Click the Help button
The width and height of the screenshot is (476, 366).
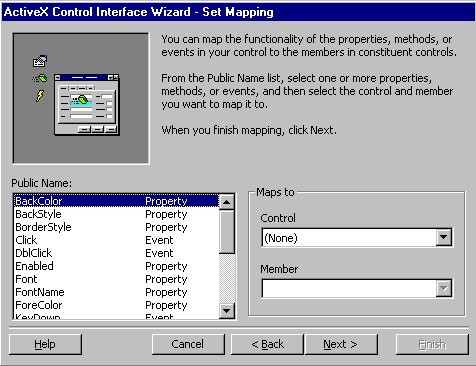click(45, 344)
